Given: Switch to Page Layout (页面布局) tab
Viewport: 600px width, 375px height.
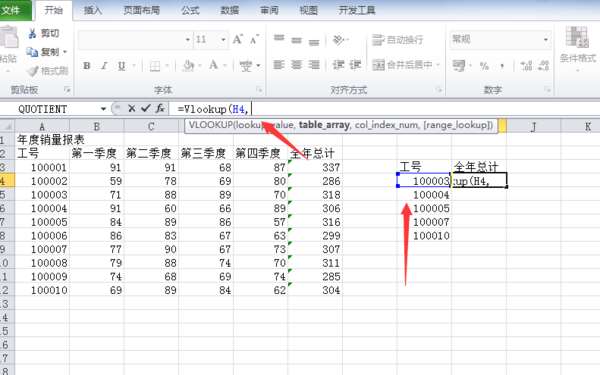Looking at the screenshot, I should coord(142,10).
